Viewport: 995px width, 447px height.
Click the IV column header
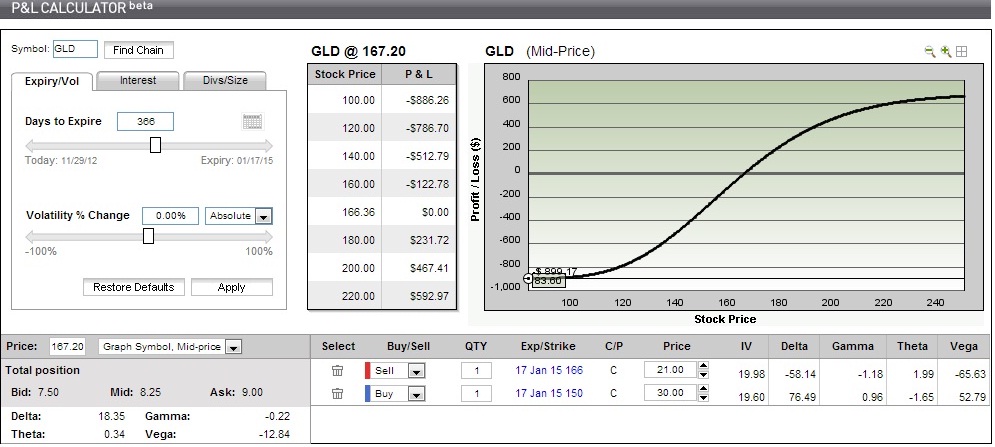point(746,346)
